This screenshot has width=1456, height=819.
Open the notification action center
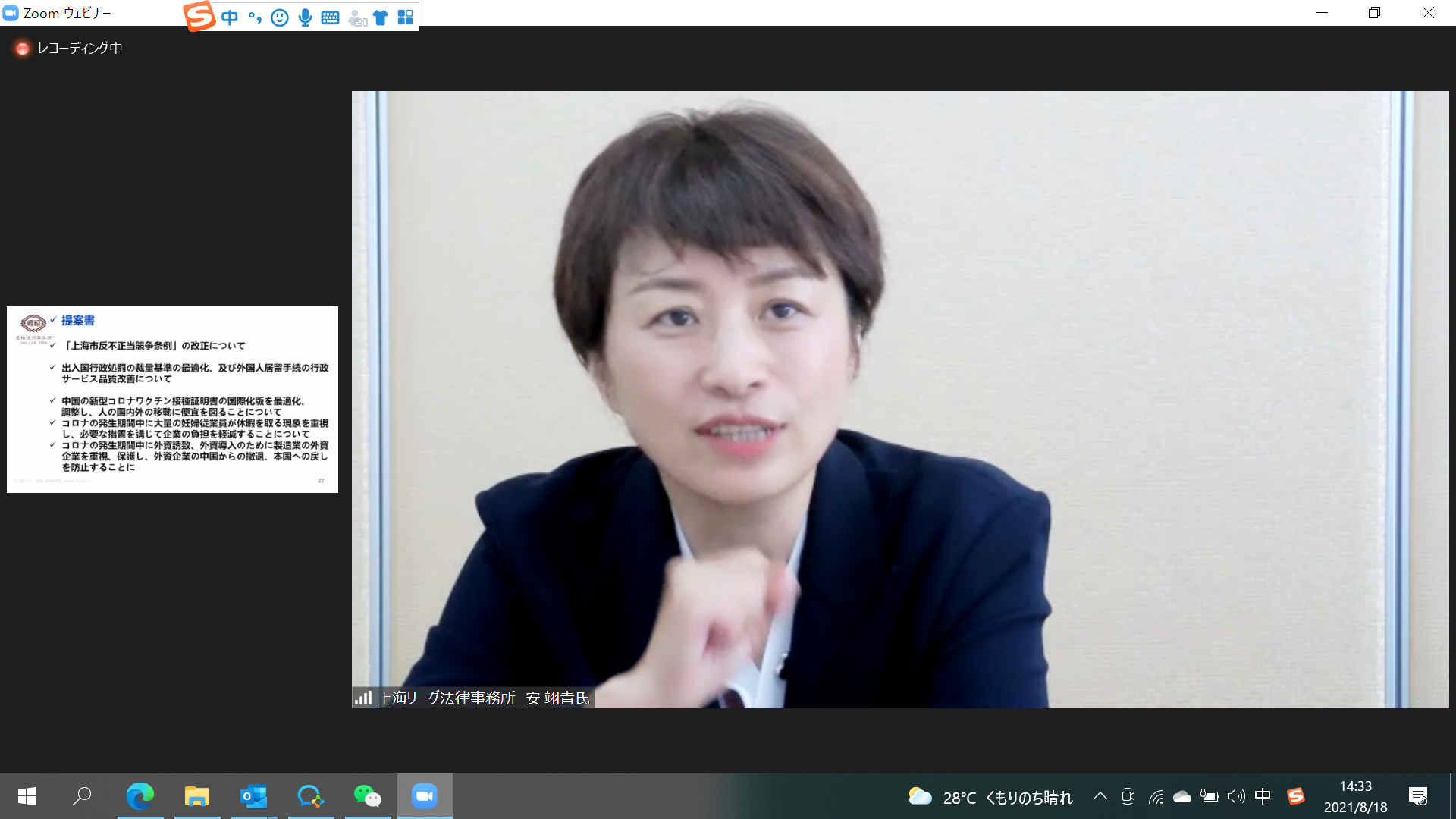pos(1418,796)
